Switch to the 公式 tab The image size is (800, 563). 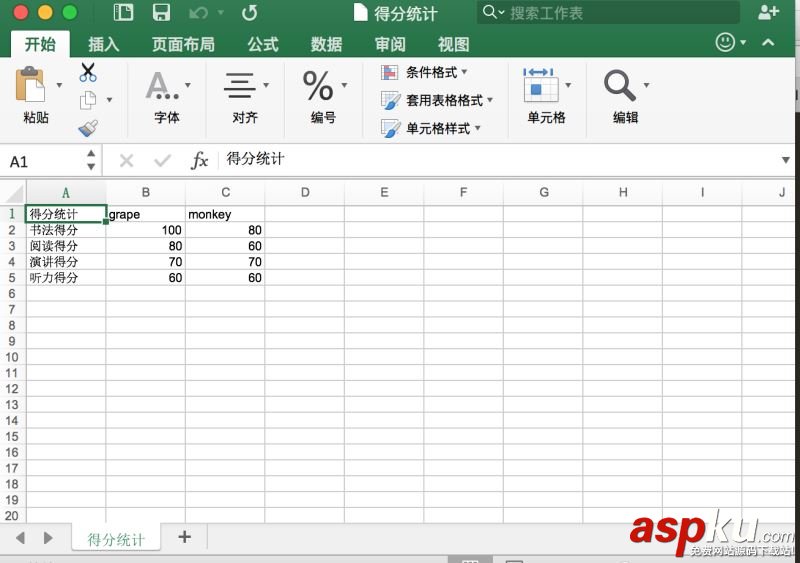click(x=263, y=44)
